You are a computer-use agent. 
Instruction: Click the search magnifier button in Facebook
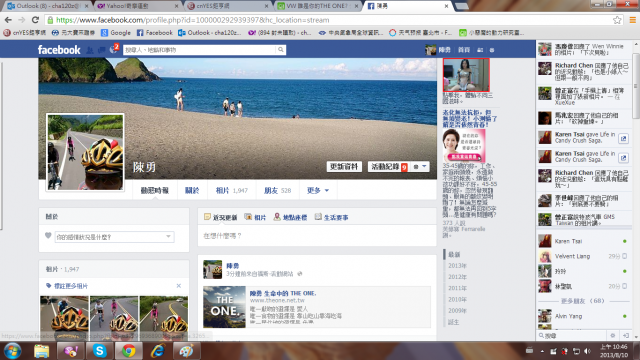click(x=280, y=50)
